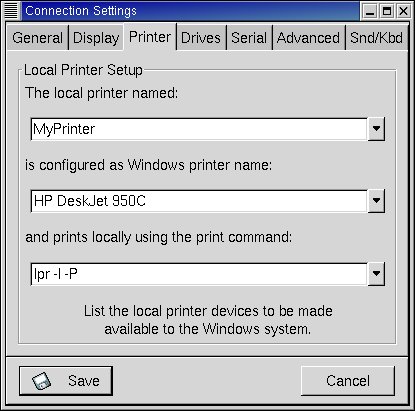Viewport: 415px width, 411px height.
Task: Click the HP DeskJet 950C text field
Action: tap(199, 201)
